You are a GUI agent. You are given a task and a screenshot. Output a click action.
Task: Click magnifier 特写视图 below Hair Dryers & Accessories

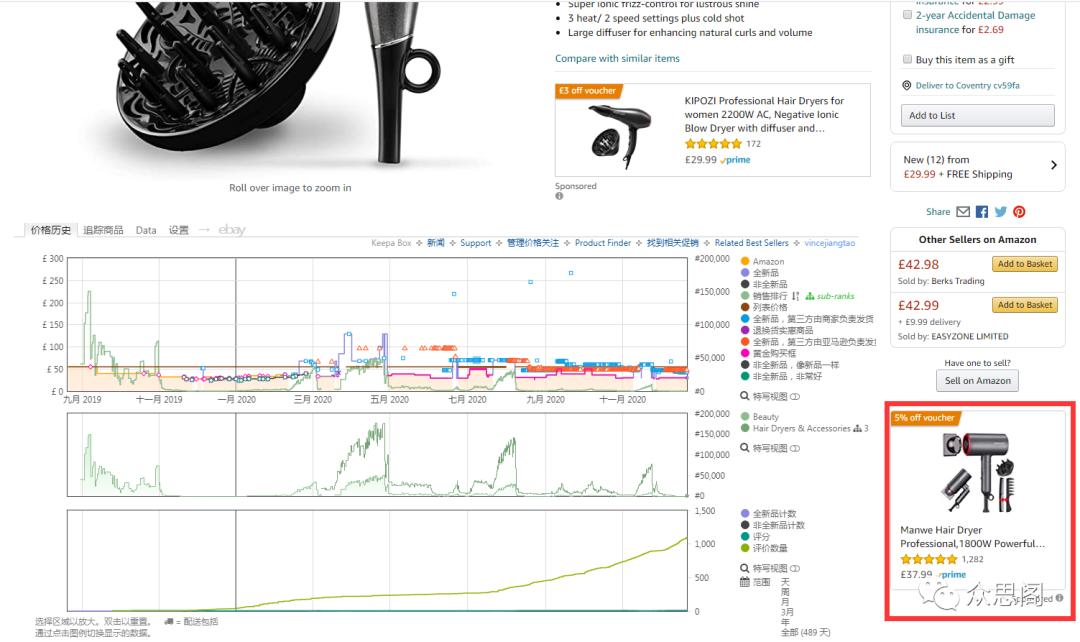tap(769, 448)
